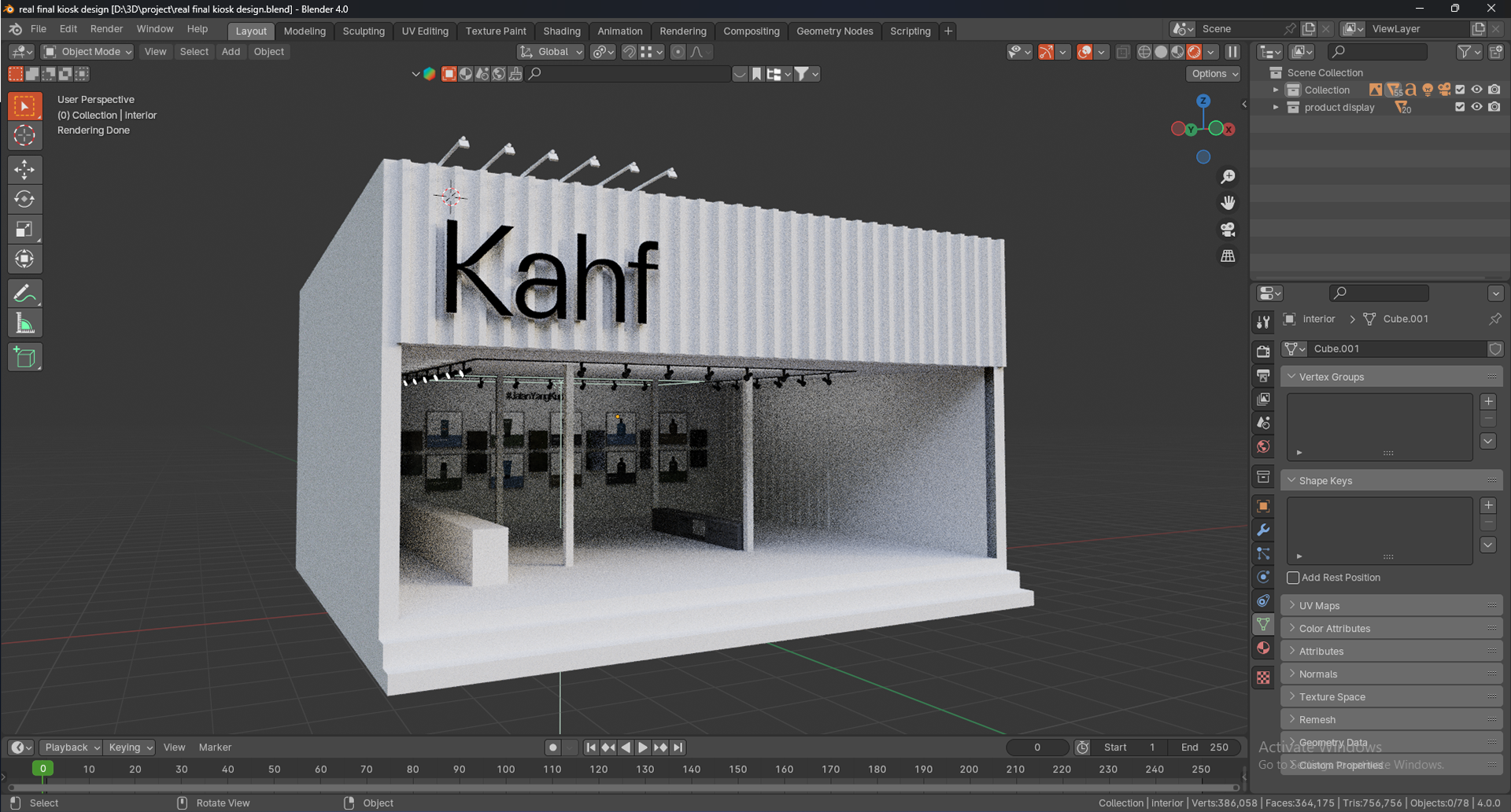Toggle camera view icon

(1228, 230)
